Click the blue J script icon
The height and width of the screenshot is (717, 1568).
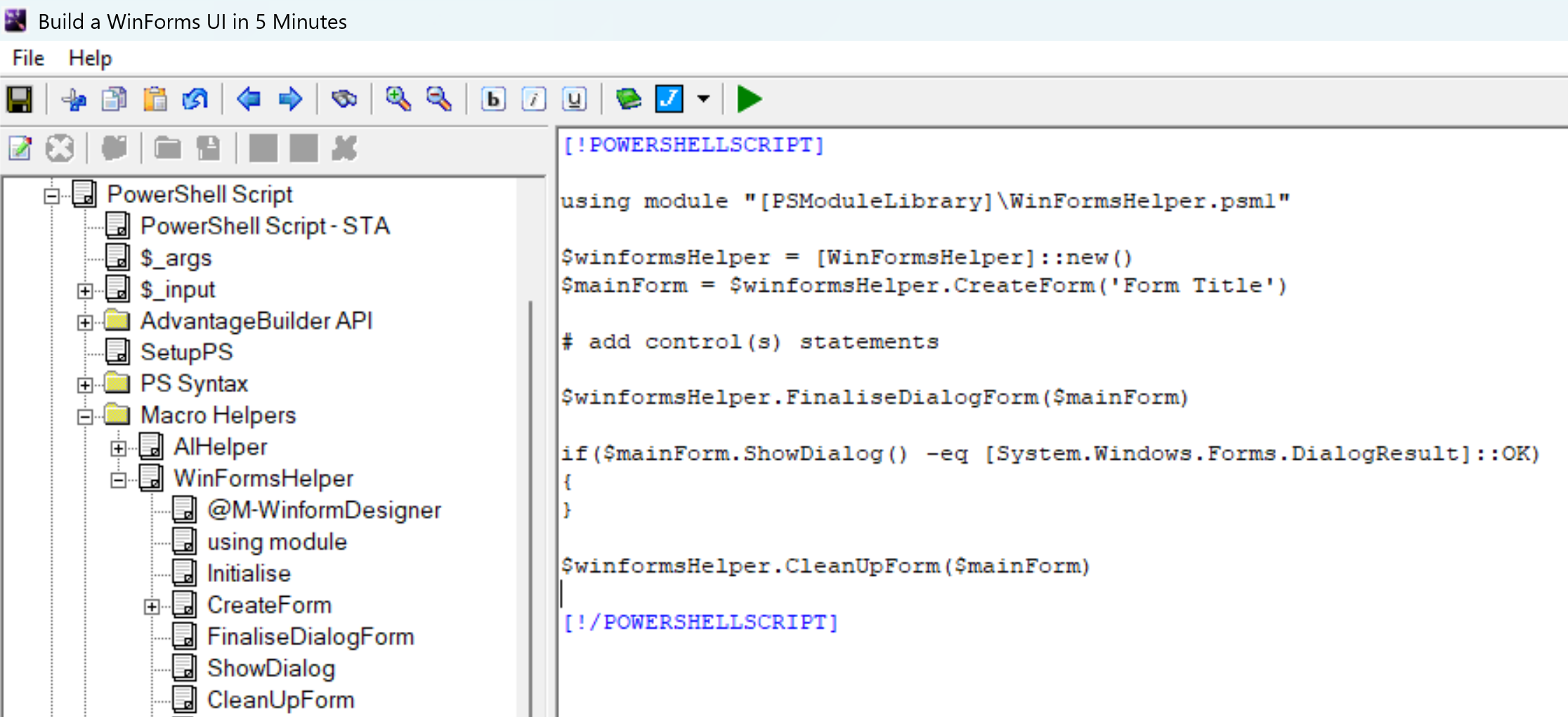(x=669, y=99)
